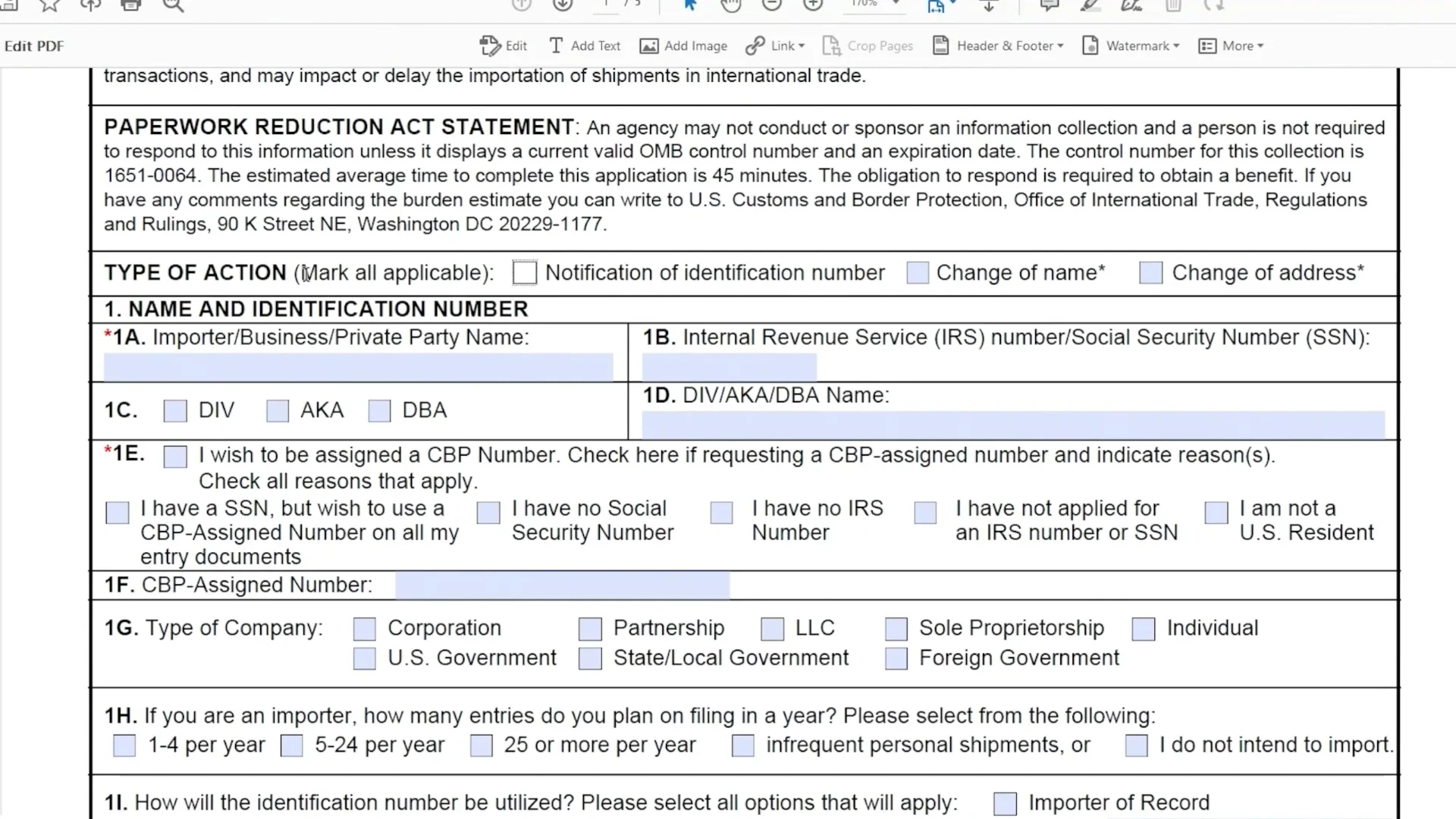Click the magnifier search icon
1456x819 pixels.
(173, 5)
